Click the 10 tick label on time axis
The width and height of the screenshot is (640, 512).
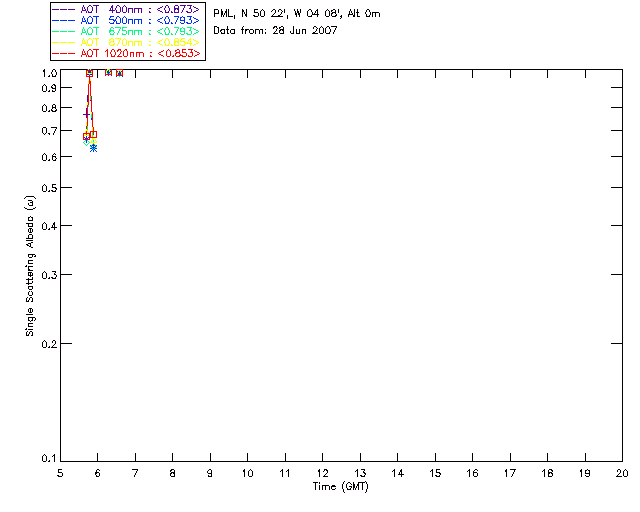247,472
